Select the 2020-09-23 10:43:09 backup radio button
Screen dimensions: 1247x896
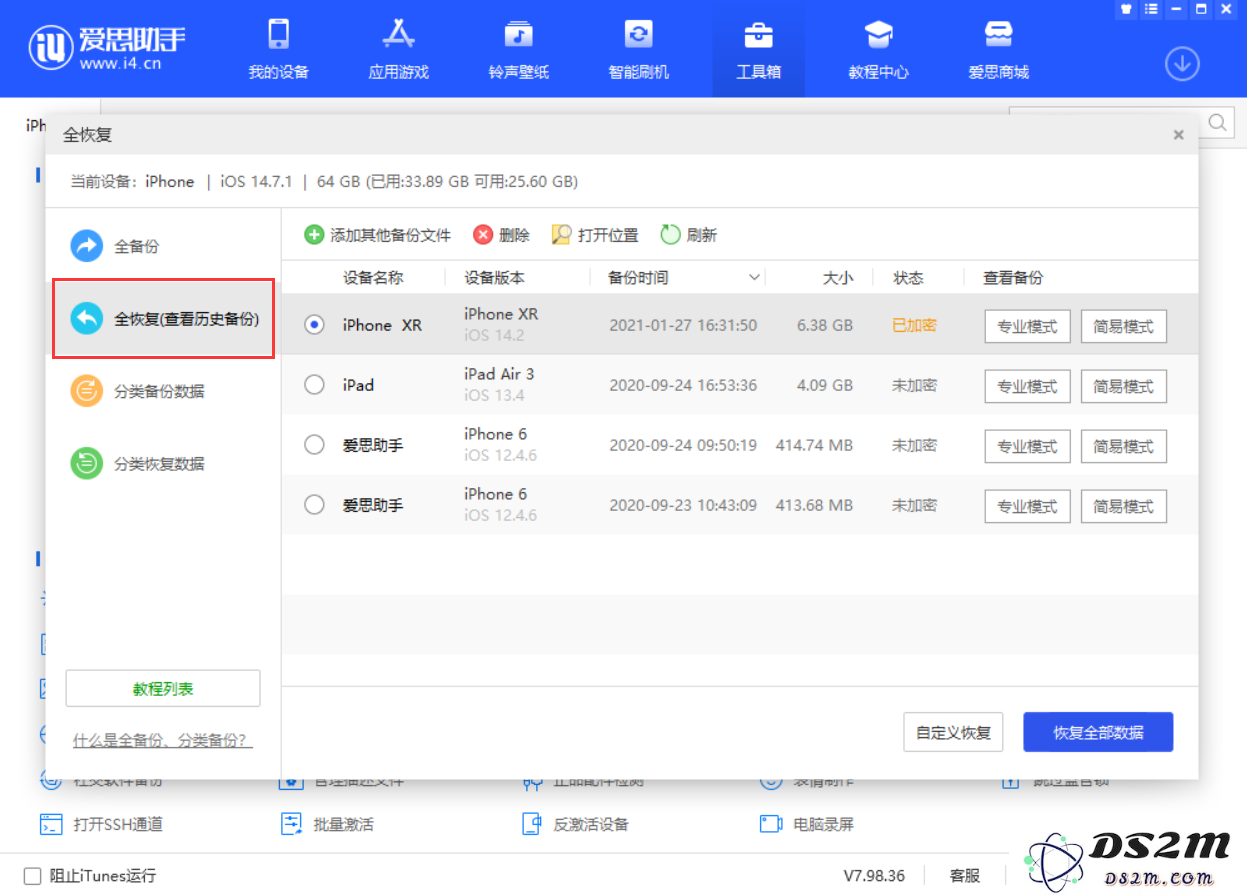tap(315, 505)
